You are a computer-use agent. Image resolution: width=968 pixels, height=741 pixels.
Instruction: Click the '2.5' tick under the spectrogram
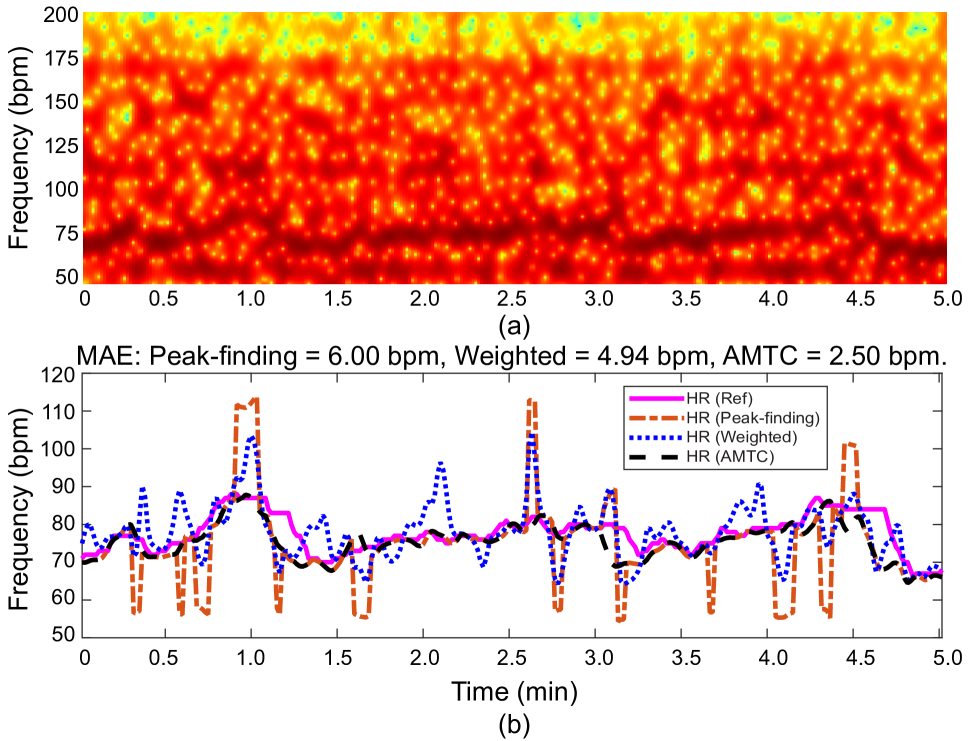[x=512, y=299]
